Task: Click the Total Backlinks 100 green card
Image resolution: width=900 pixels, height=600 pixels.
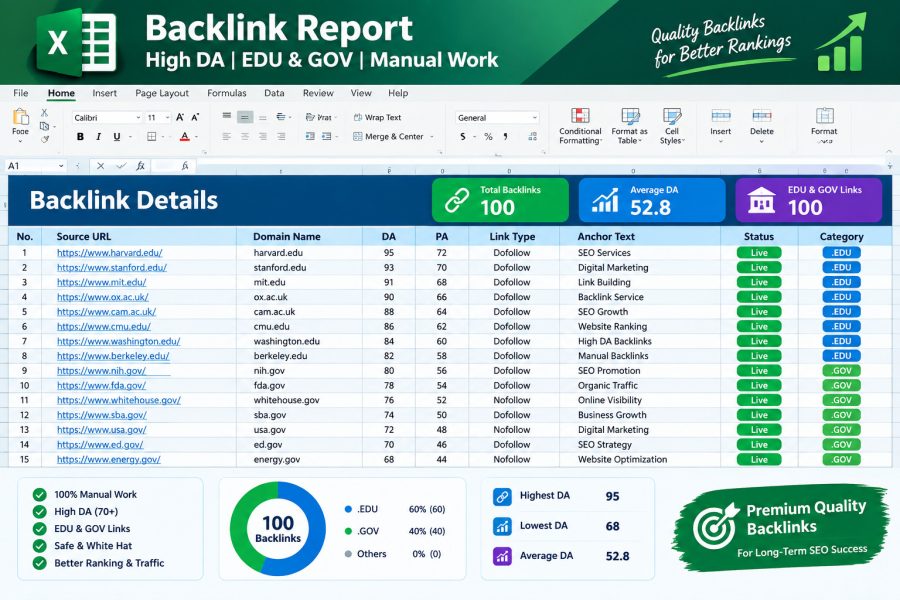Action: (x=501, y=200)
